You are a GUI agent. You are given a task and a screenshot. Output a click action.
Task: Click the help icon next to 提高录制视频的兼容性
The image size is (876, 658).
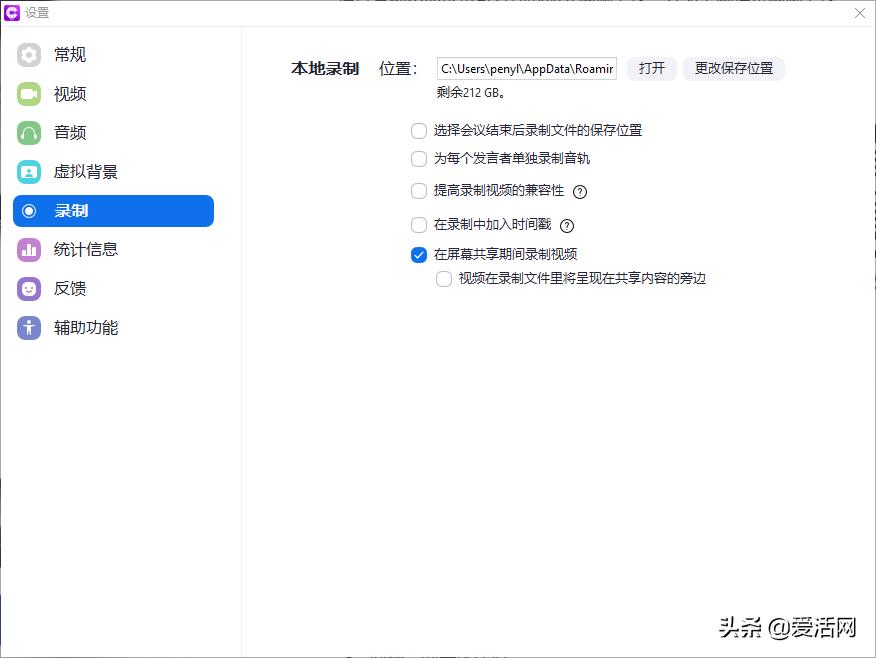pyautogui.click(x=580, y=190)
